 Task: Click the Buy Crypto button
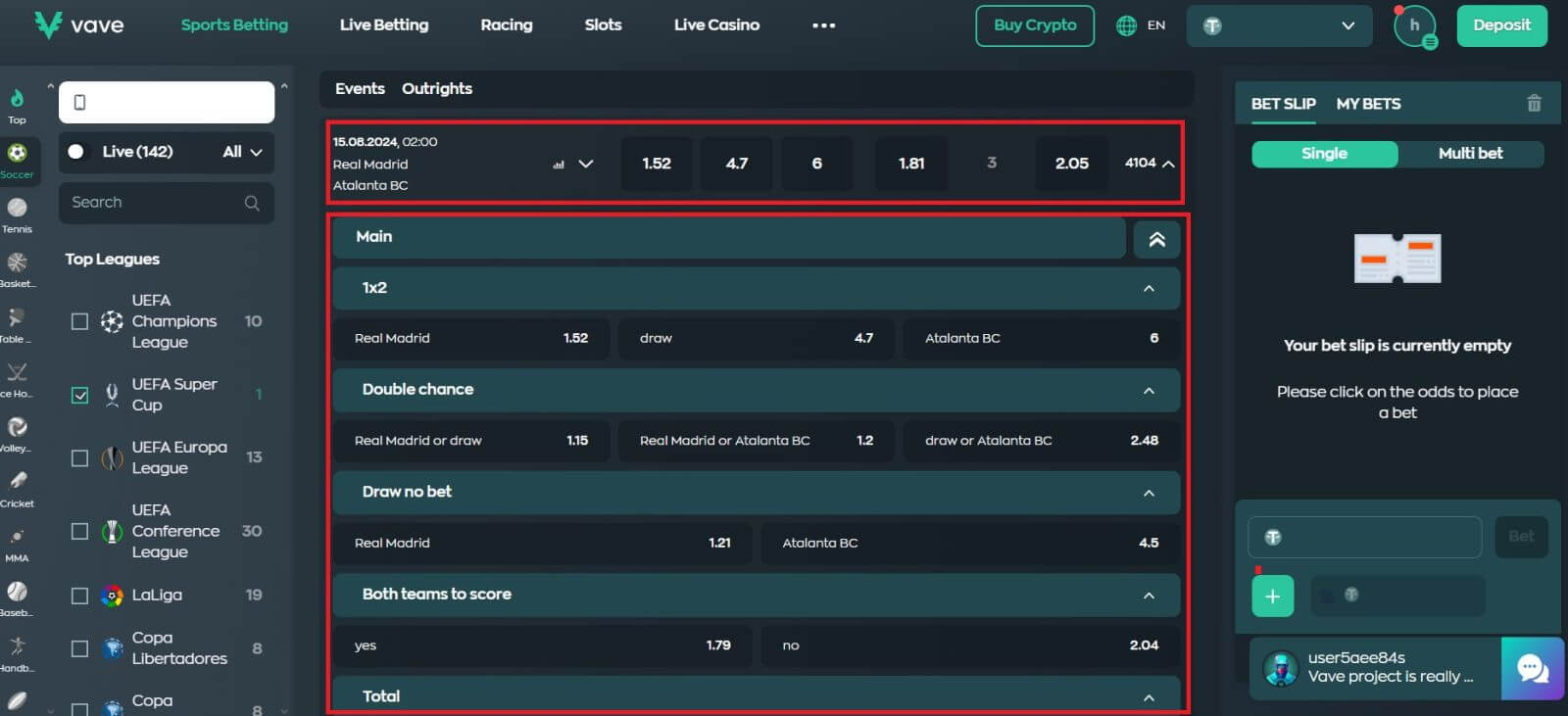pyautogui.click(x=1035, y=25)
